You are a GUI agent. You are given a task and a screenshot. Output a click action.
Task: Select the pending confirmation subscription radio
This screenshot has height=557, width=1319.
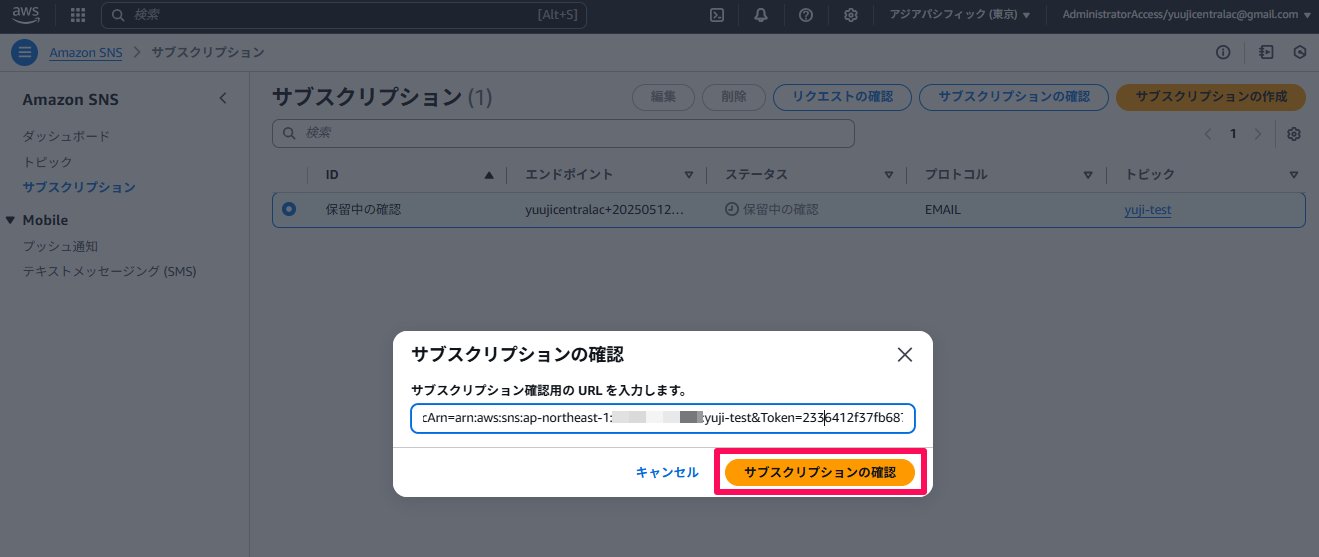[289, 209]
